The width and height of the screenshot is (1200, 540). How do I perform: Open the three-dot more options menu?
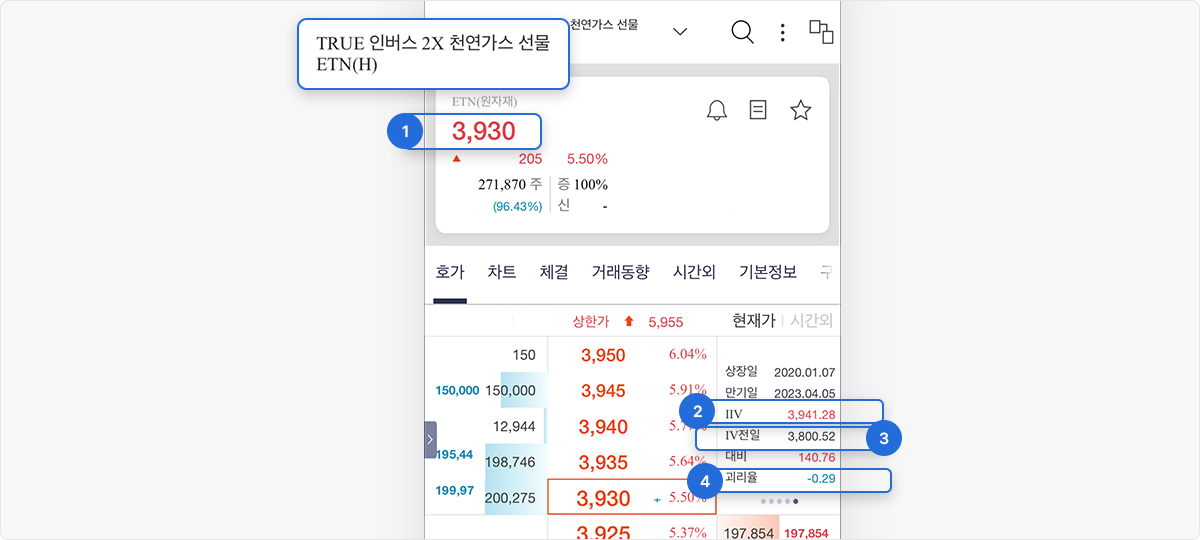point(782,33)
